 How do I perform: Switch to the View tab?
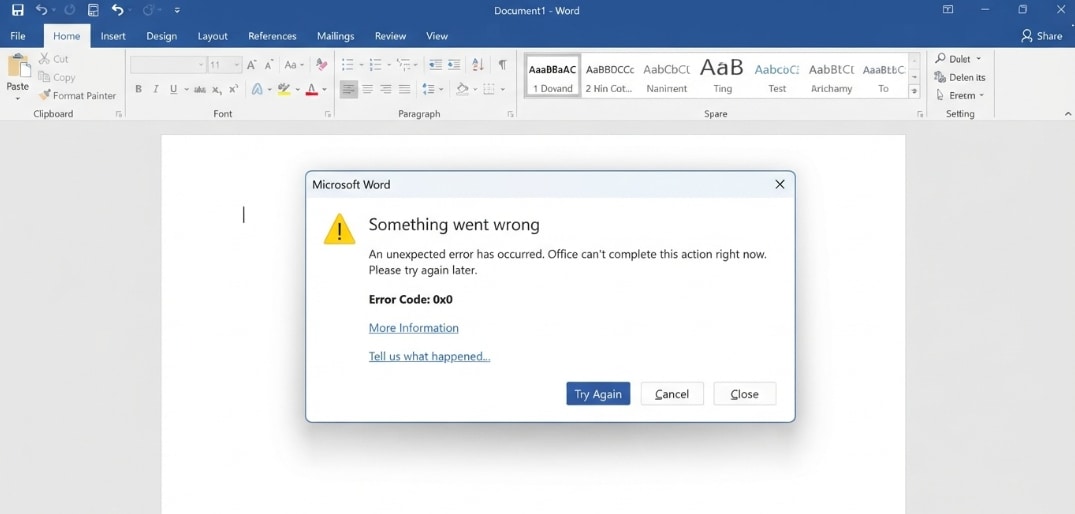pos(437,36)
